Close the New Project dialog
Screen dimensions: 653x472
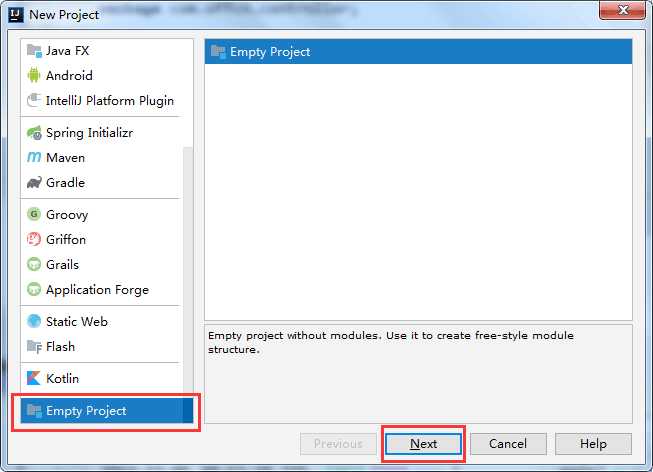click(x=623, y=10)
